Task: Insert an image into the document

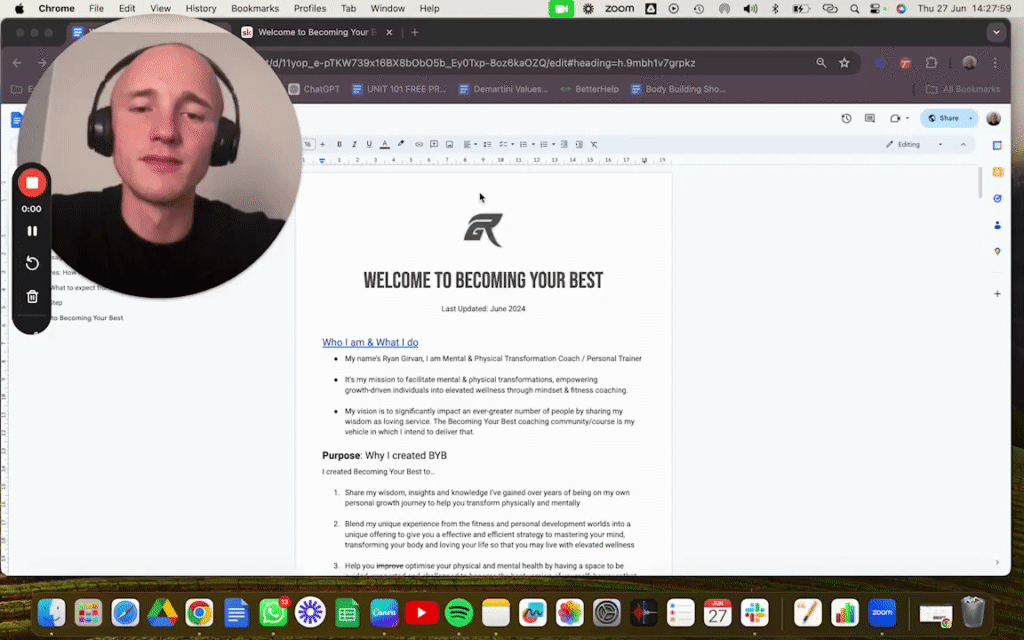Action: 450,144
